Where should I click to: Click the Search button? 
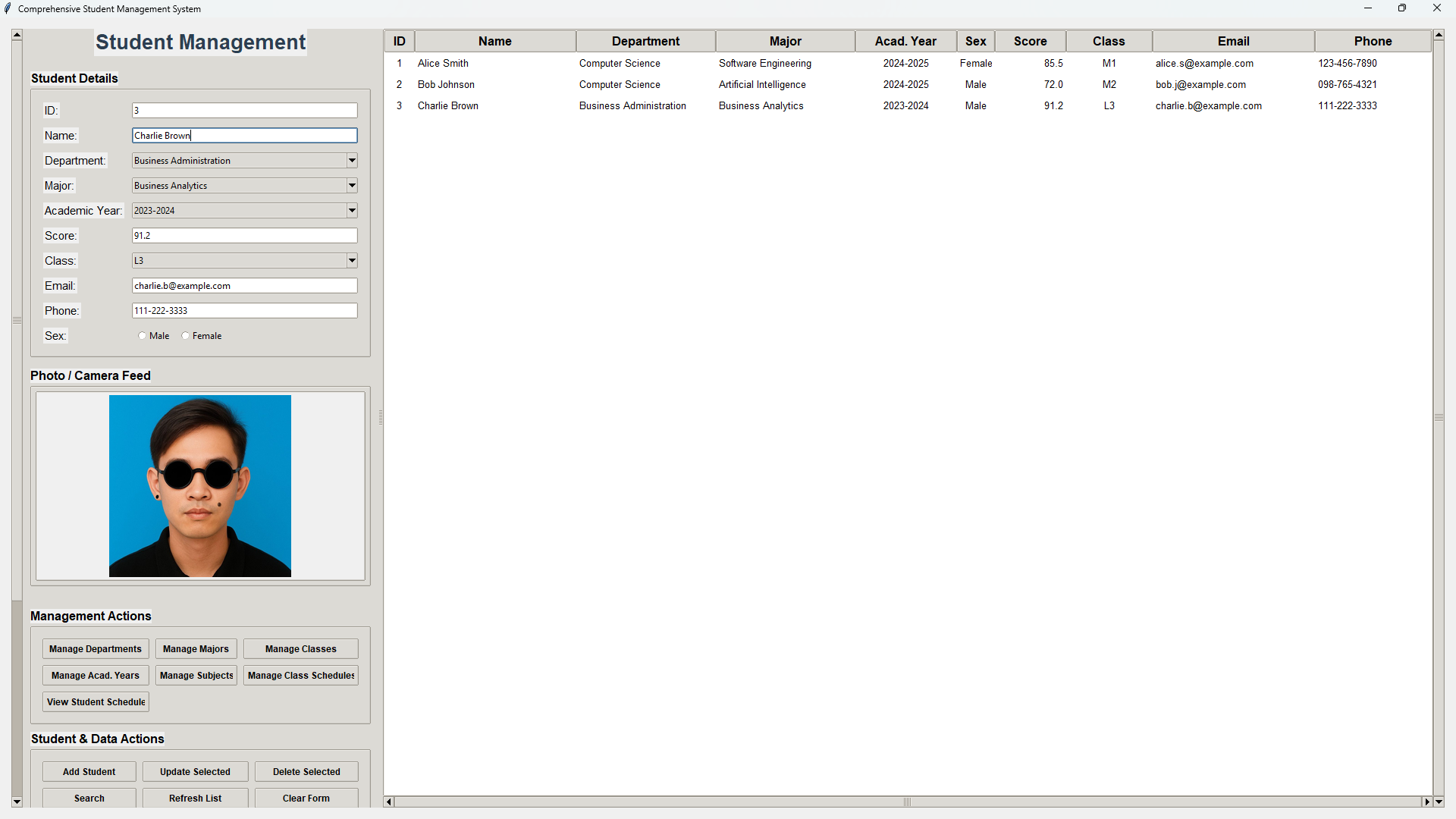coord(89,799)
